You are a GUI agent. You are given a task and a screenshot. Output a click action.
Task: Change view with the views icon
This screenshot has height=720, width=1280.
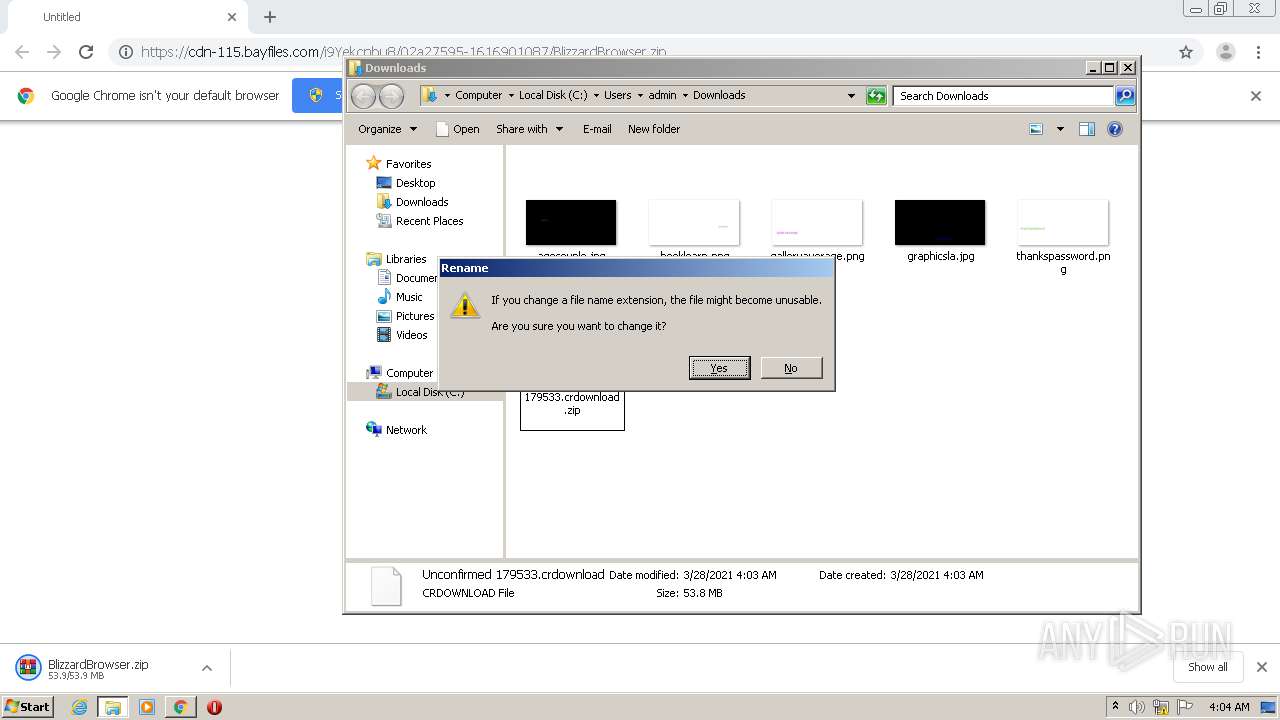(x=1036, y=129)
